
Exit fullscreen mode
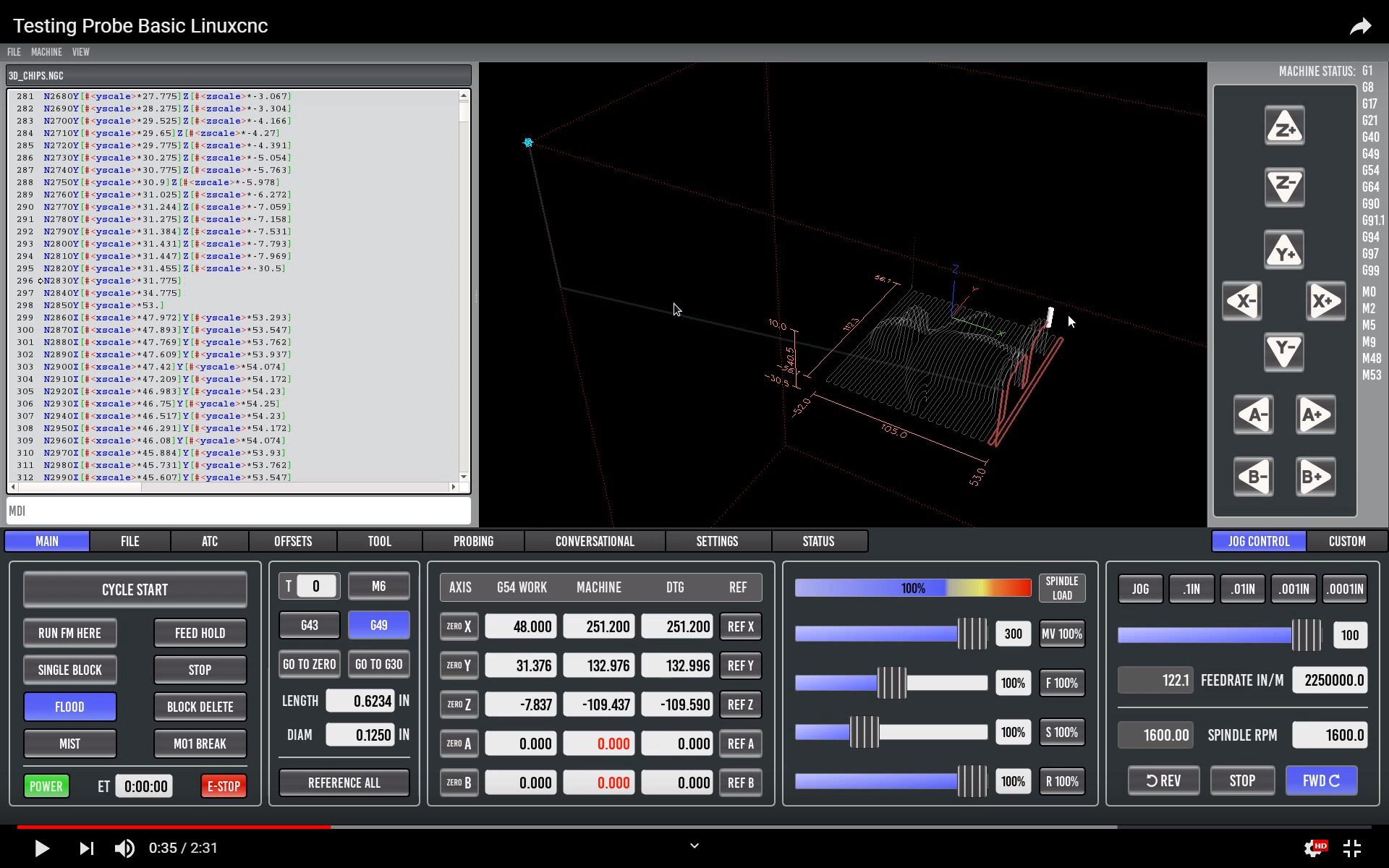[1352, 848]
